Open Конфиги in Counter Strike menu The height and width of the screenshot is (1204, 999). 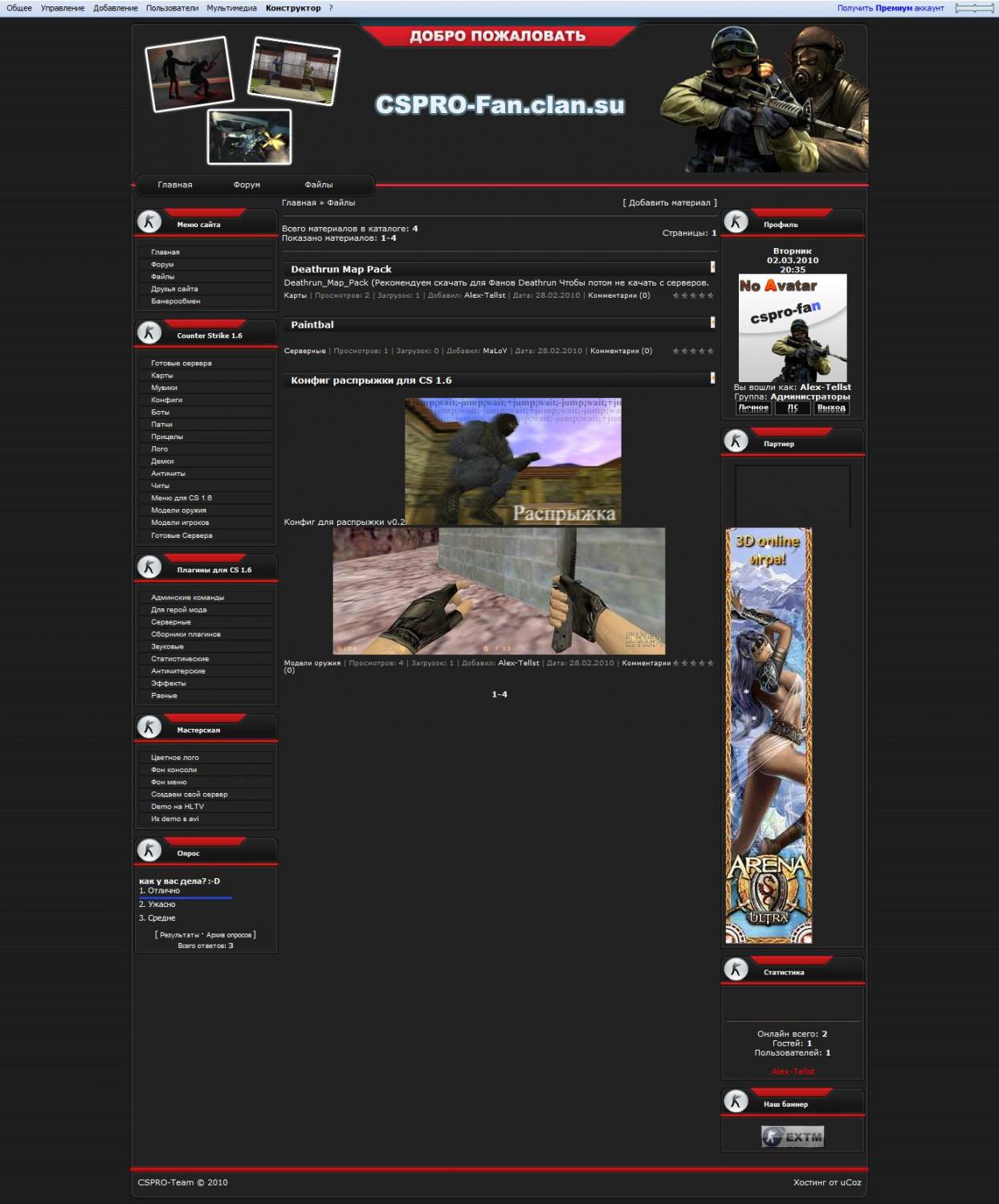click(x=166, y=400)
